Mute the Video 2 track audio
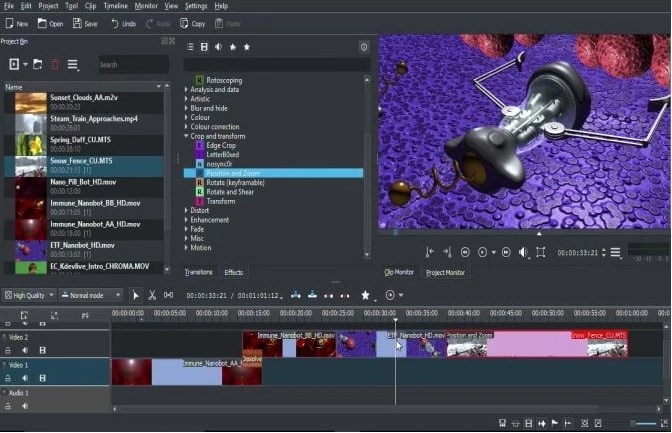The width and height of the screenshot is (672, 433). coord(25,350)
